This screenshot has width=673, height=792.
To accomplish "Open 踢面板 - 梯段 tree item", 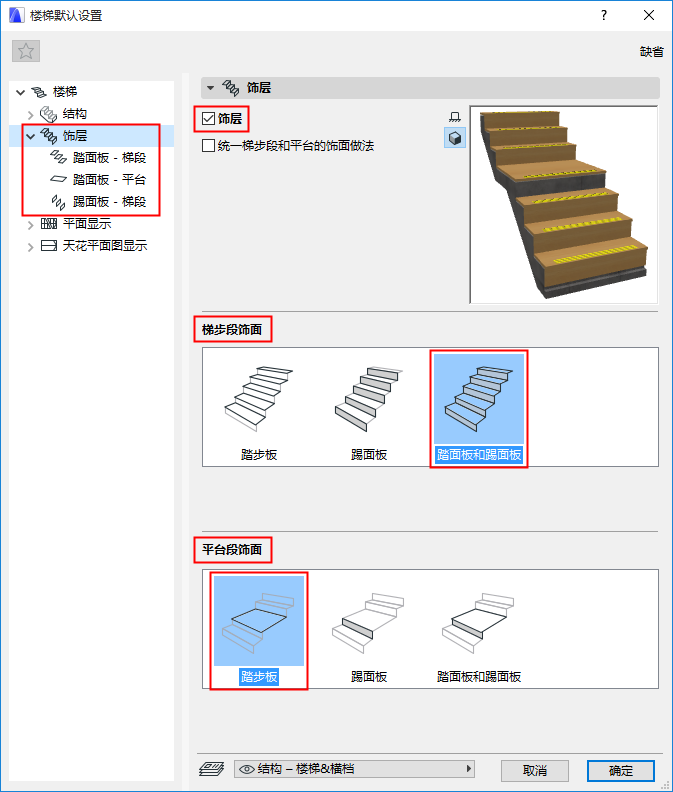I will click(109, 202).
